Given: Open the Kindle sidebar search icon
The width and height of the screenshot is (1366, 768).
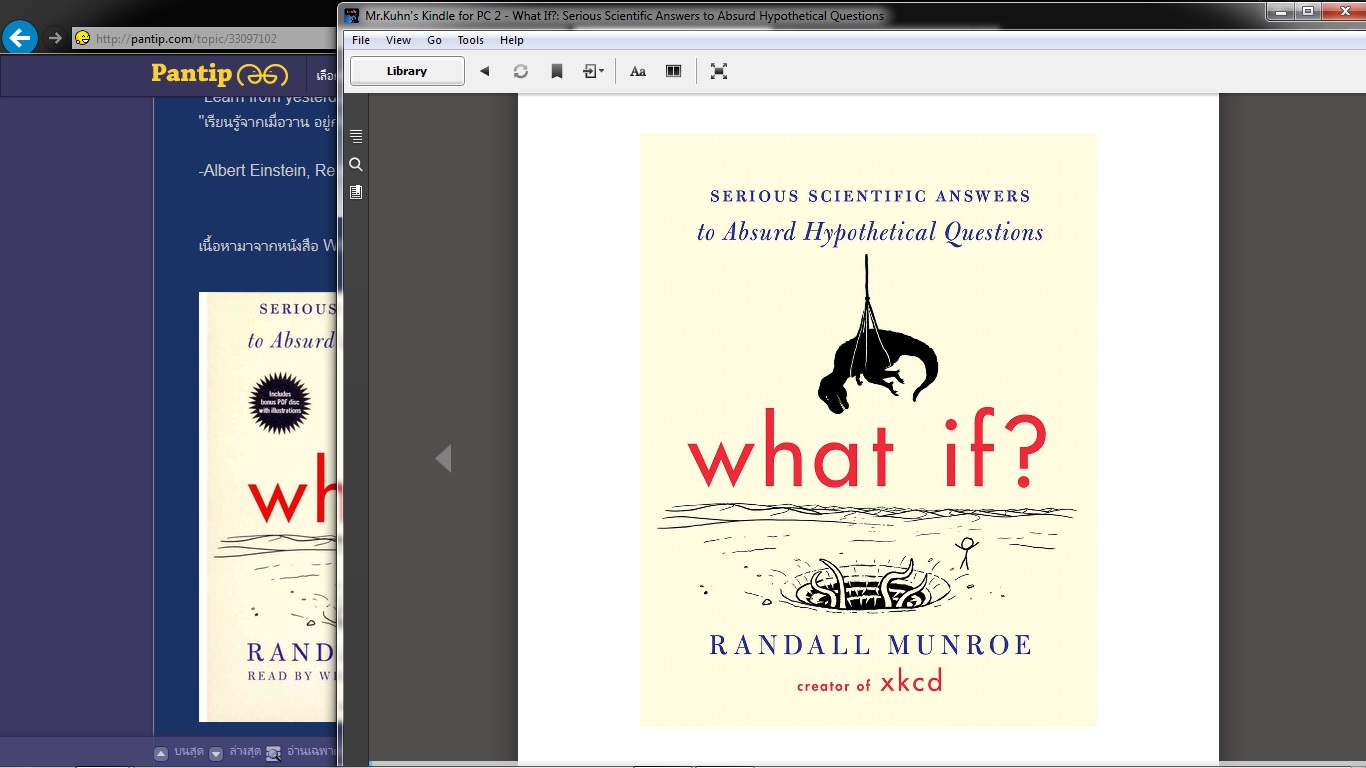Looking at the screenshot, I should (x=356, y=164).
